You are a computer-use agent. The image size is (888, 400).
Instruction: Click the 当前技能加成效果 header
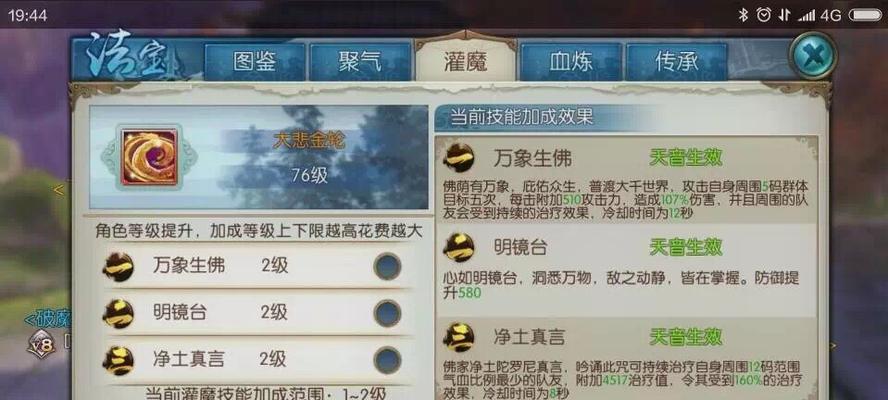click(x=521, y=117)
